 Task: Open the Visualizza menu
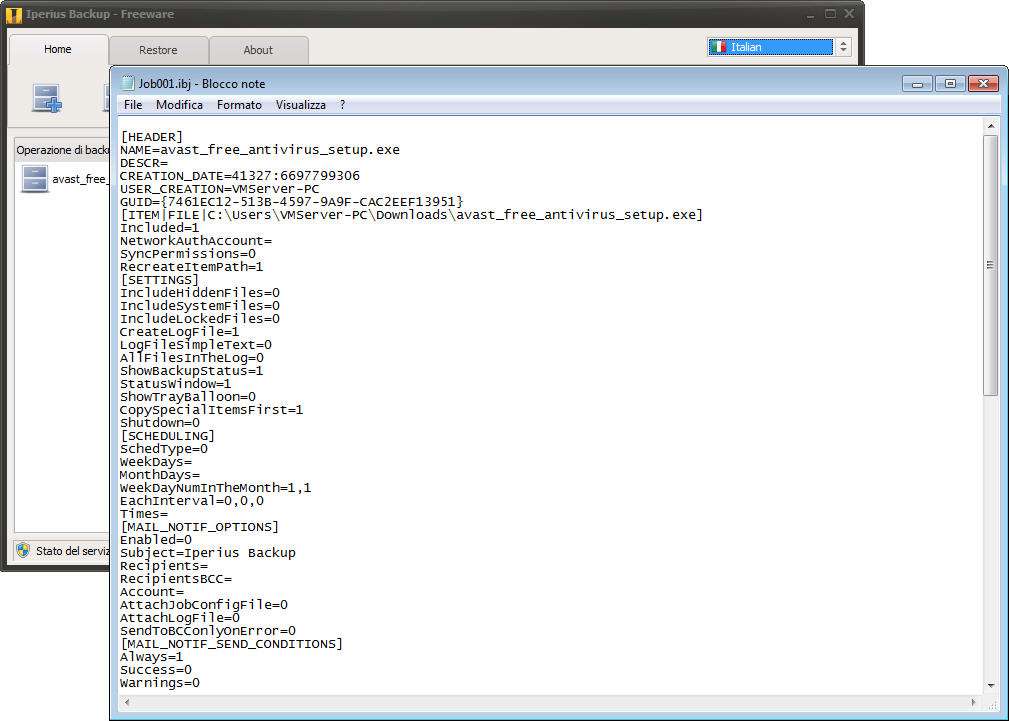click(301, 105)
